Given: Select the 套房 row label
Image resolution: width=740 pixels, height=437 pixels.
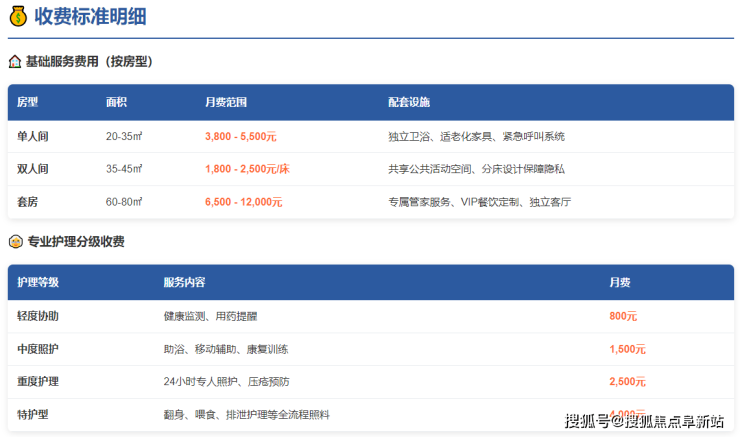Looking at the screenshot, I should (x=28, y=202).
